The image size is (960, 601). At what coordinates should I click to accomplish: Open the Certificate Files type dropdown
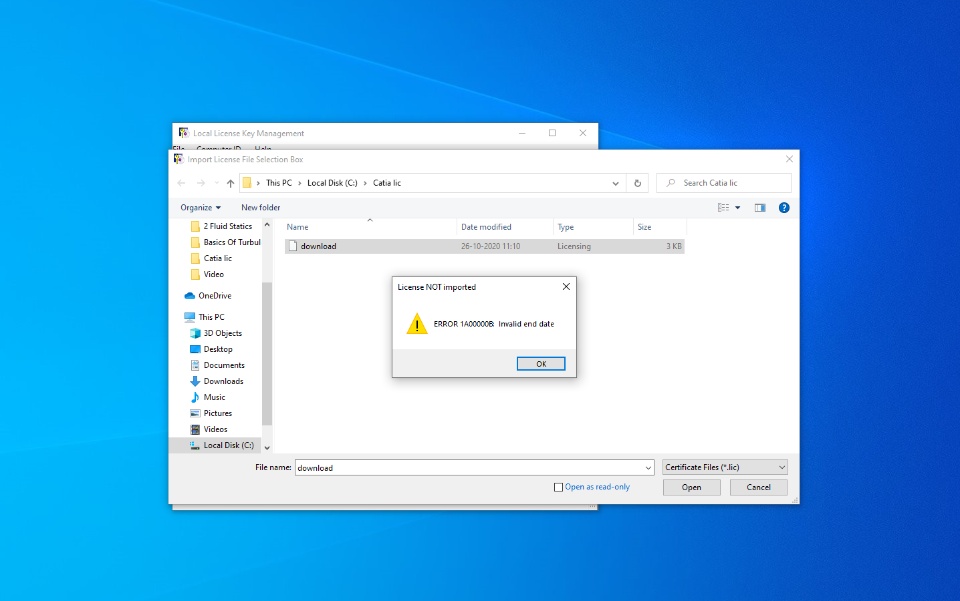(724, 467)
